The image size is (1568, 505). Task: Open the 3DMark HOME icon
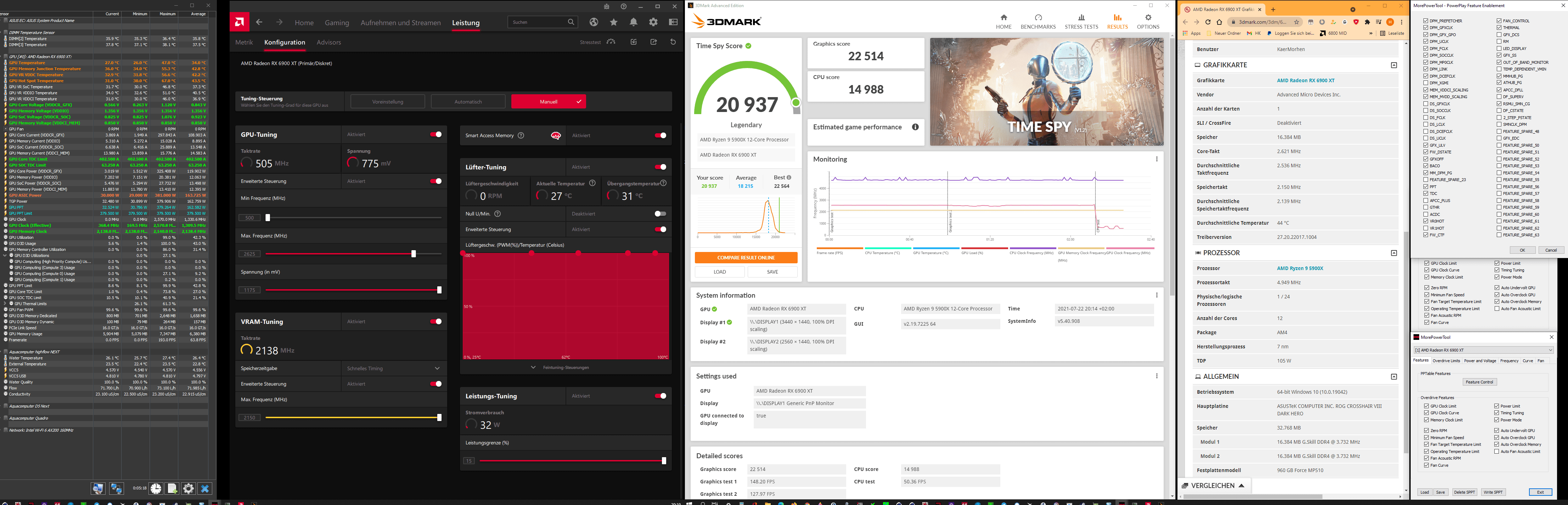tap(1004, 17)
